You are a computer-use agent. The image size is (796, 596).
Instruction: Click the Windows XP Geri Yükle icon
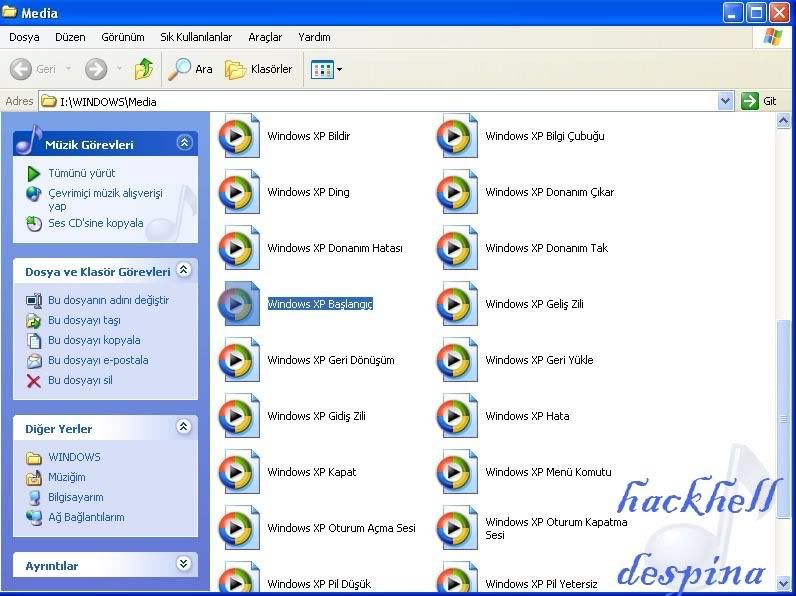(457, 360)
